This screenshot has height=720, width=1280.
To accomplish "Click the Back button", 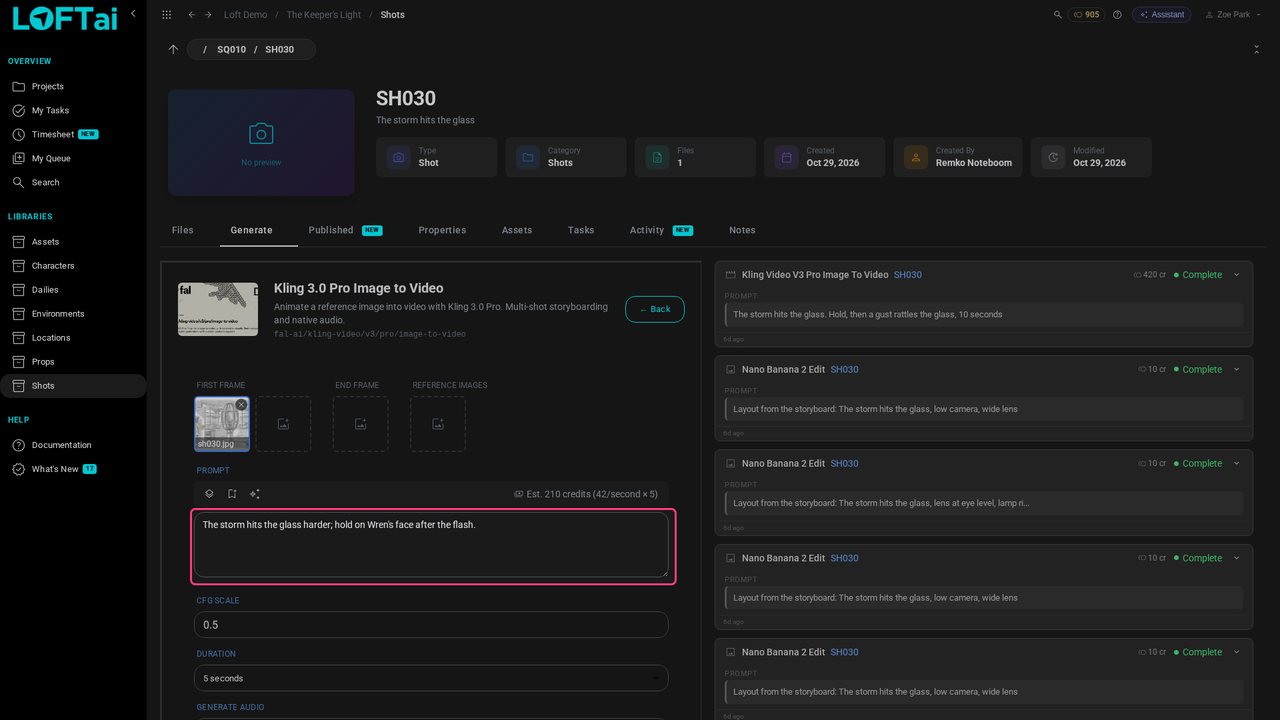I will (x=655, y=309).
